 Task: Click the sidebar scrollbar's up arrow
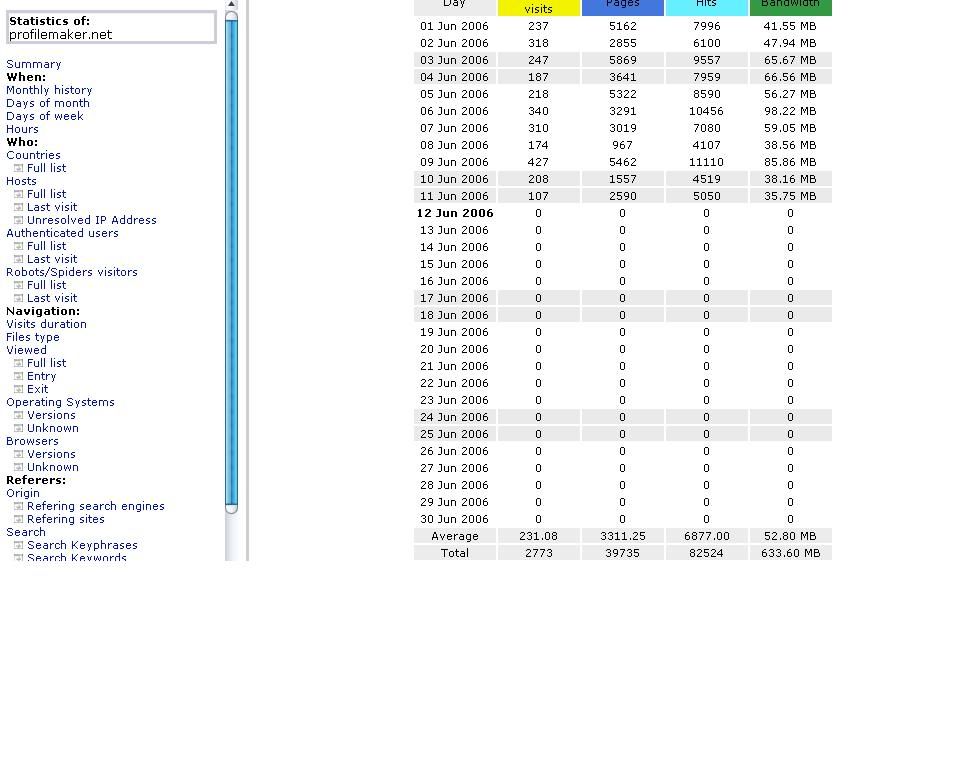pos(231,4)
